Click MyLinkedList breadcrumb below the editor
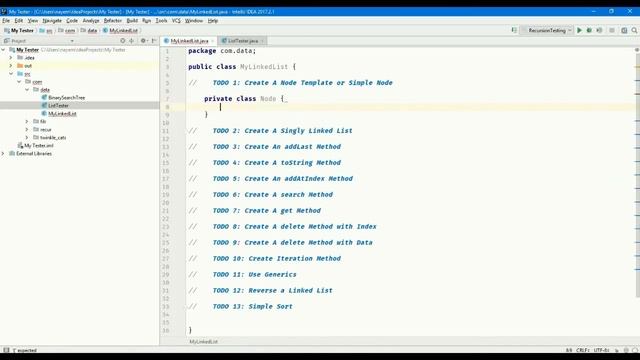Image resolution: width=640 pixels, height=360 pixels. coord(203,342)
